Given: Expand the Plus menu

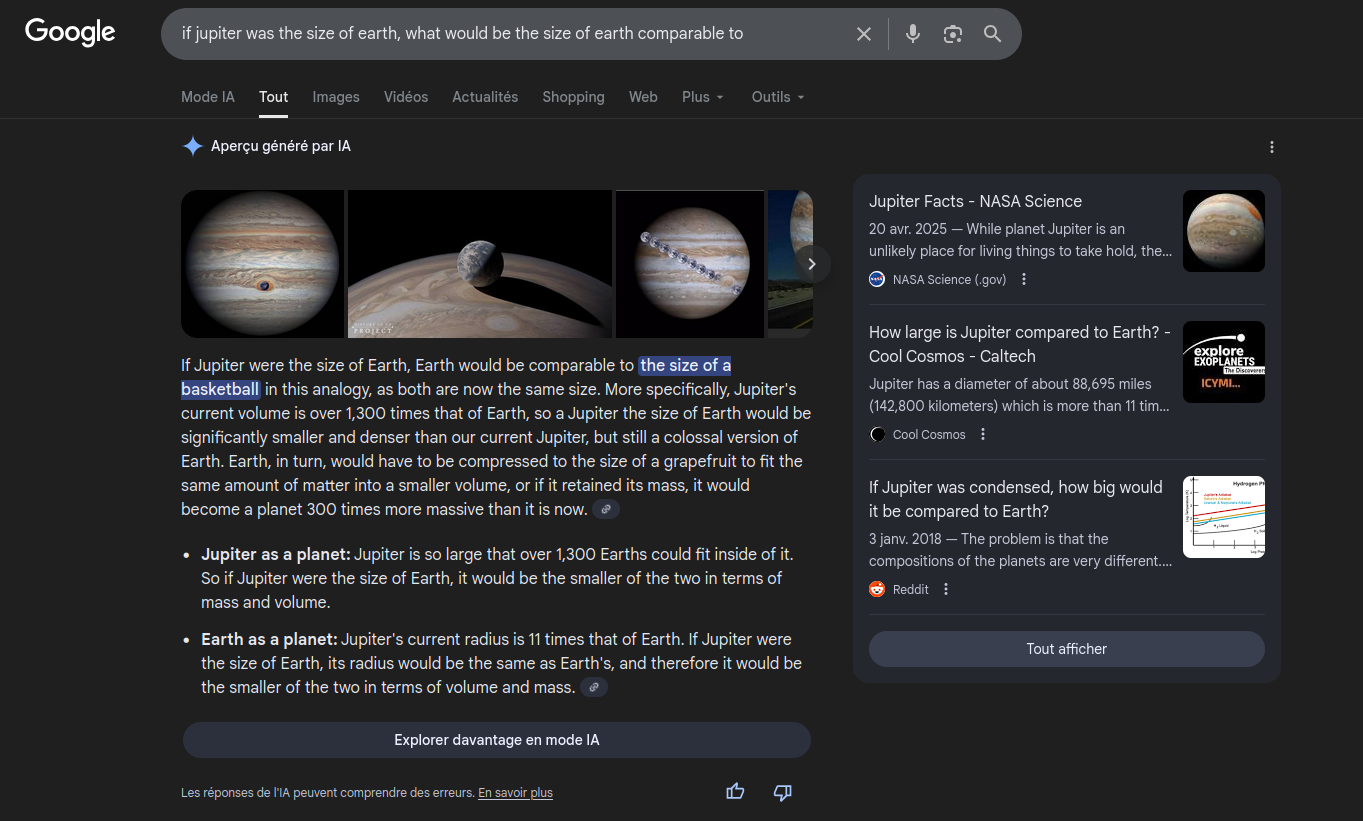Looking at the screenshot, I should coord(703,97).
